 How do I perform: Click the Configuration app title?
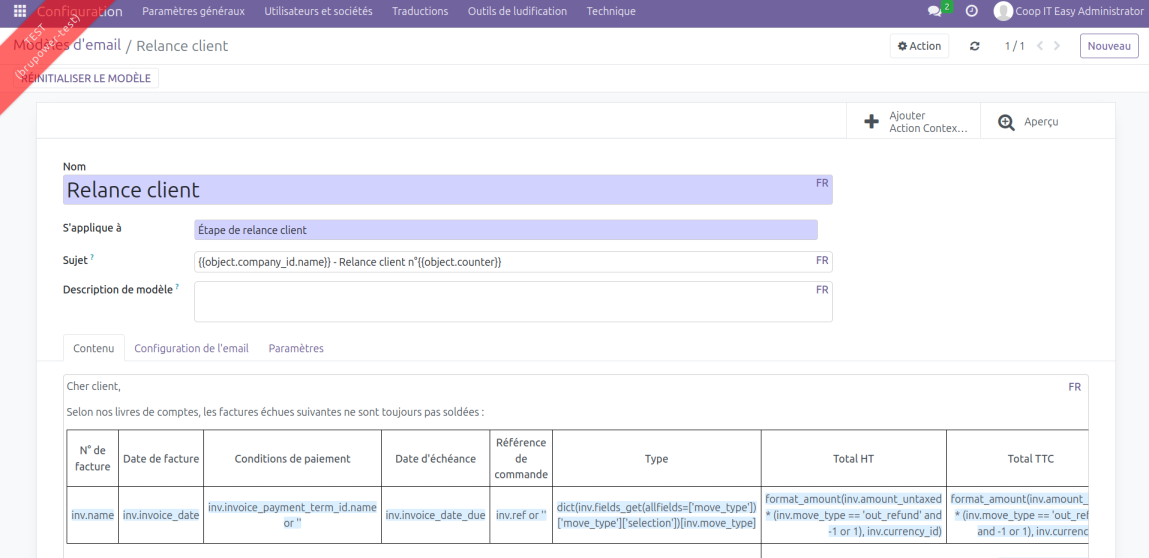[80, 11]
